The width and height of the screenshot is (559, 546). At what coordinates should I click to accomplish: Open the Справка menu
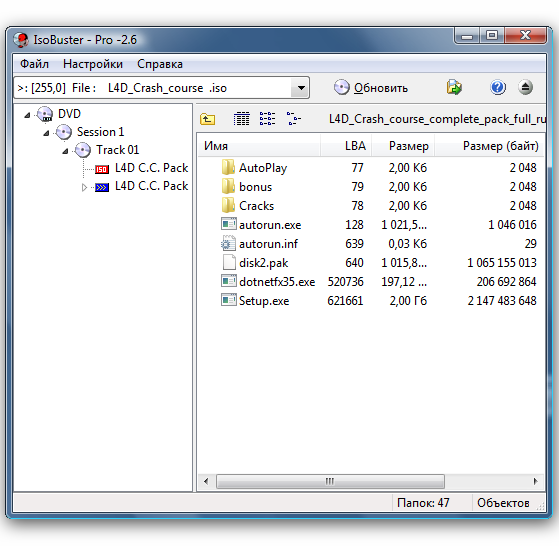[x=160, y=64]
